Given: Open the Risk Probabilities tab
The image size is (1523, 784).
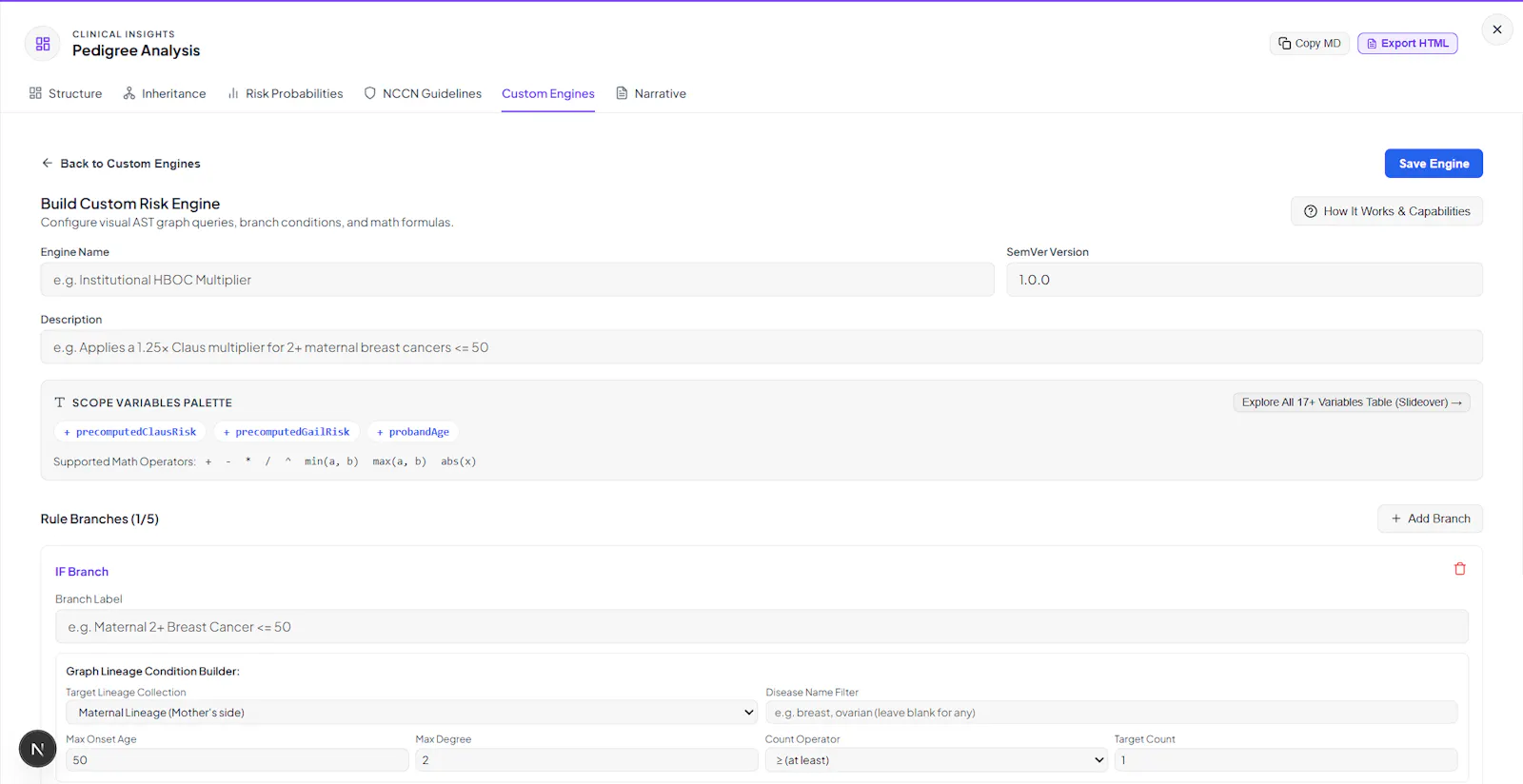Looking at the screenshot, I should click(286, 93).
